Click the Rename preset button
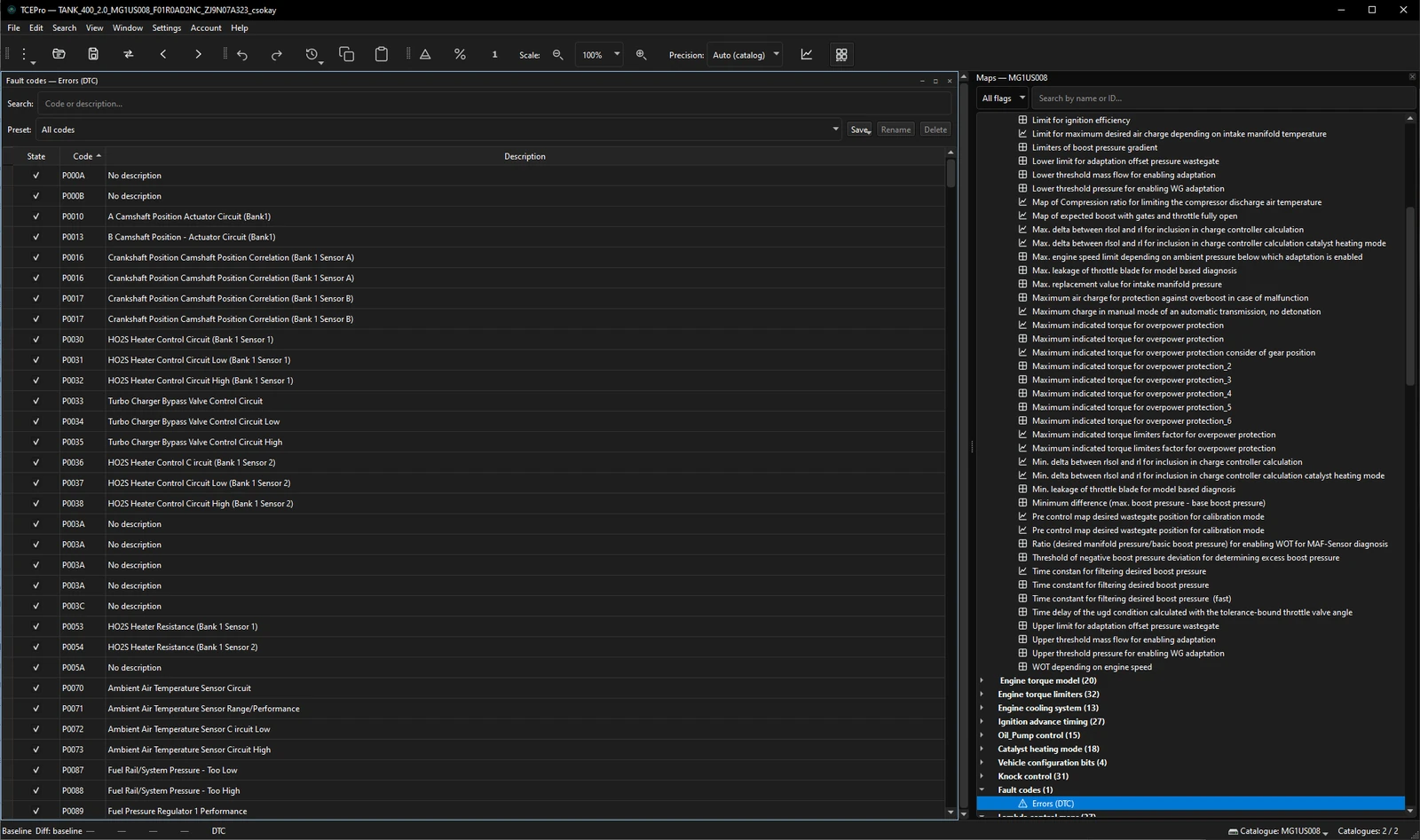The width and height of the screenshot is (1420, 840). (x=895, y=130)
